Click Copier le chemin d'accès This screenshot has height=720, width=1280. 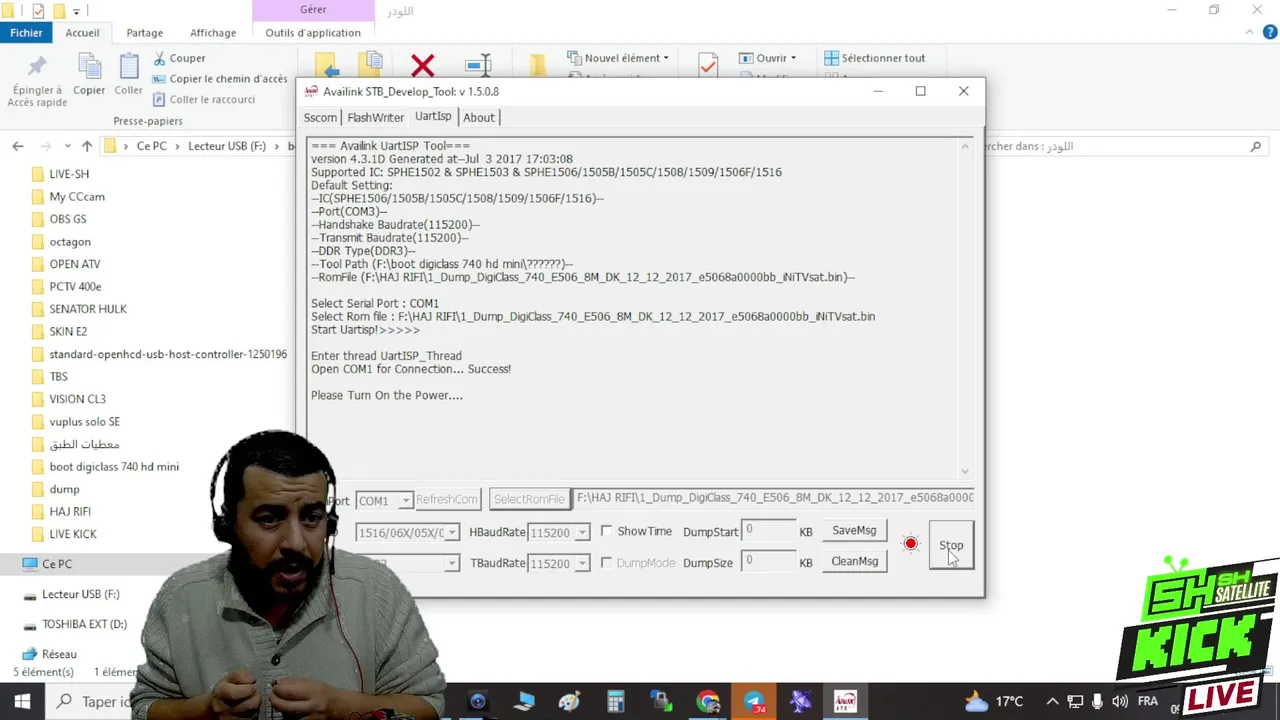point(220,79)
